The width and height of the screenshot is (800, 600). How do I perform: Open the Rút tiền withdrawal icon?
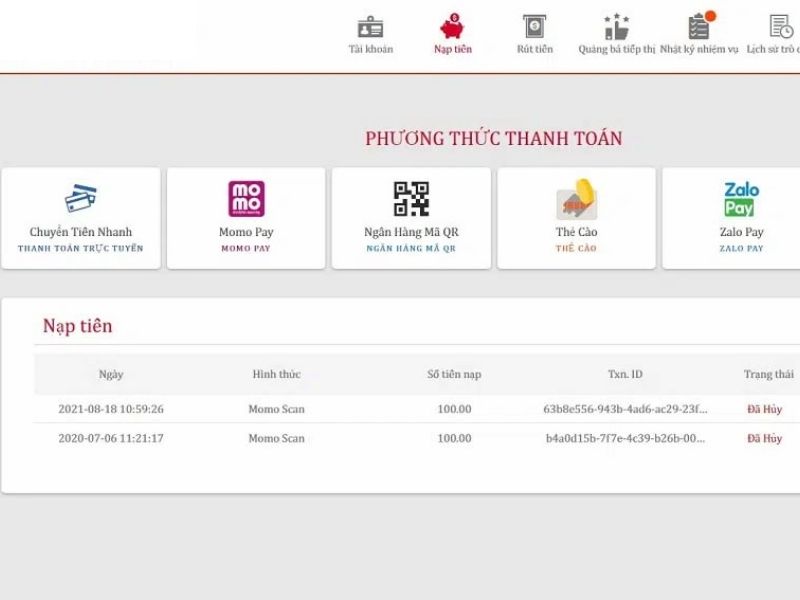(534, 27)
